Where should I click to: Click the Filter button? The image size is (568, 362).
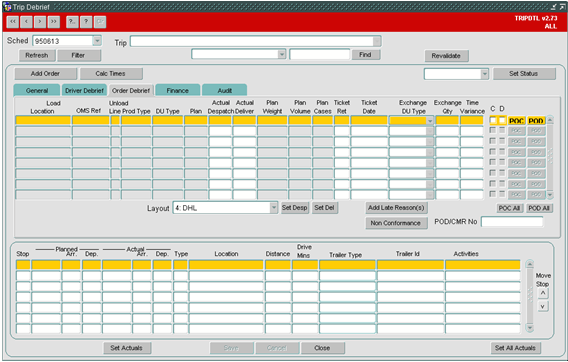click(79, 55)
